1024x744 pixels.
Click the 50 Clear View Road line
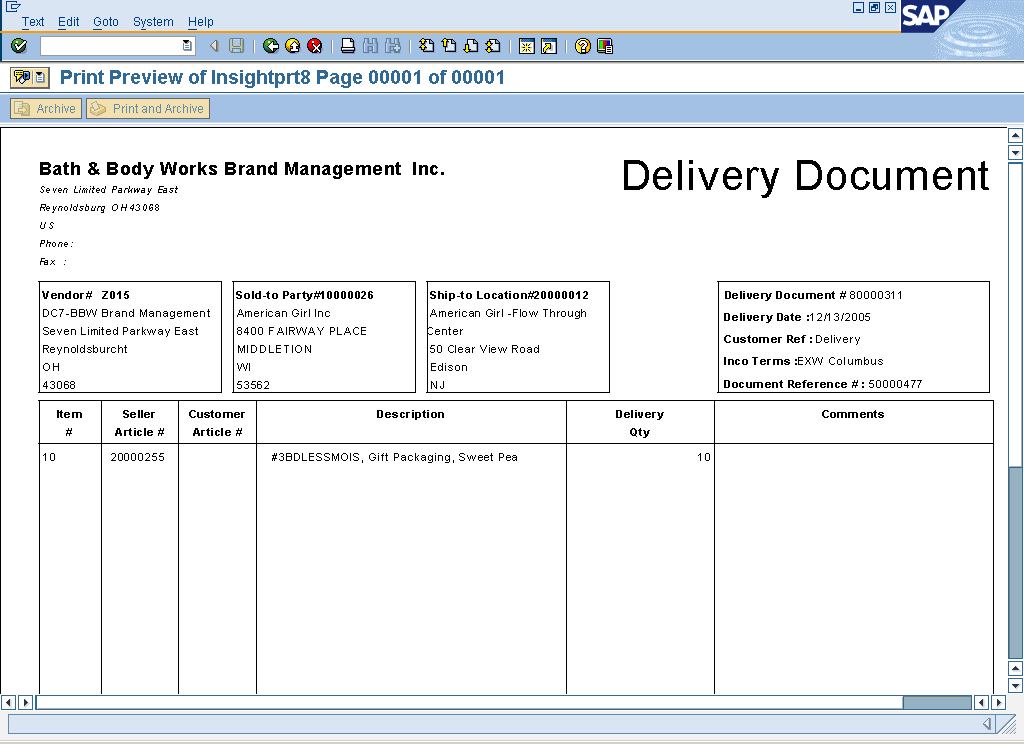485,349
